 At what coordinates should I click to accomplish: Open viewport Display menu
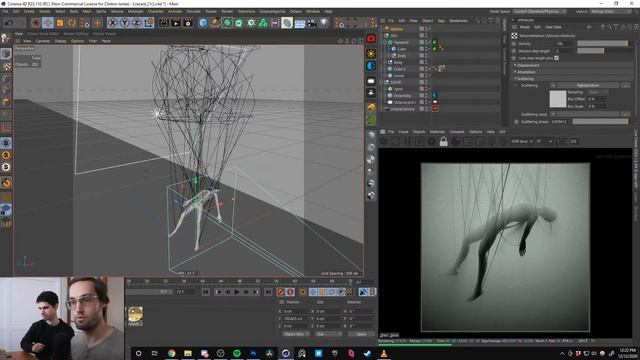pos(60,41)
